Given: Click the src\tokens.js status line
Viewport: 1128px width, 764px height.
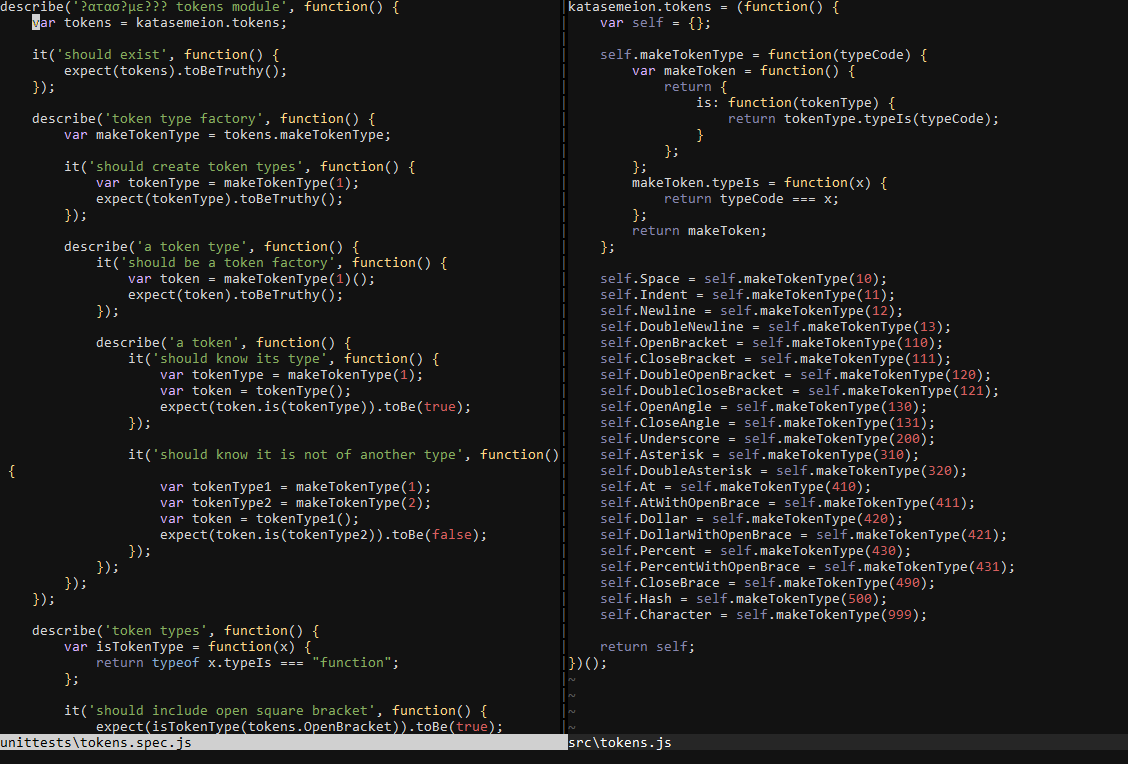Looking at the screenshot, I should point(847,742).
